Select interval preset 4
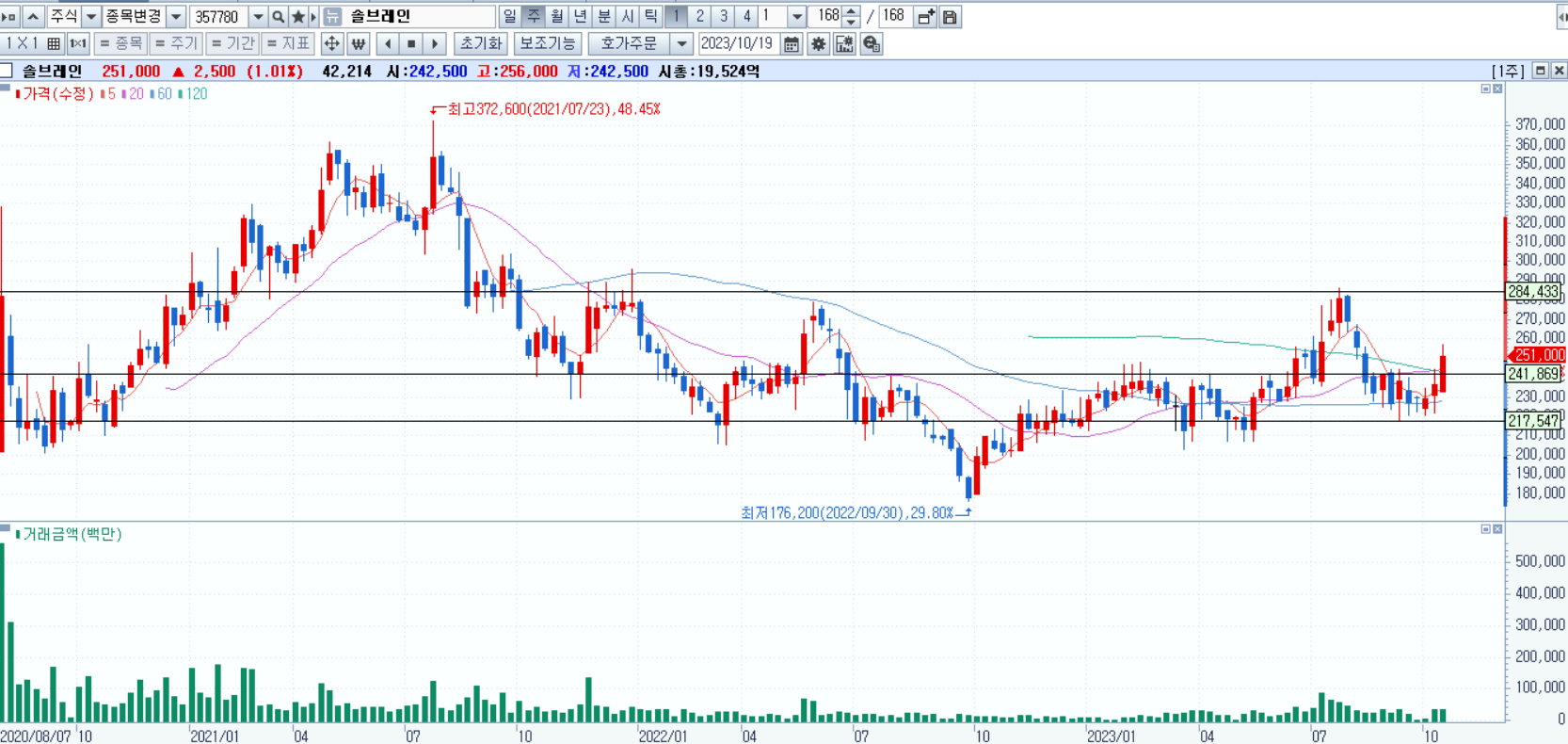Screen dimensions: 1568x744 747,17
